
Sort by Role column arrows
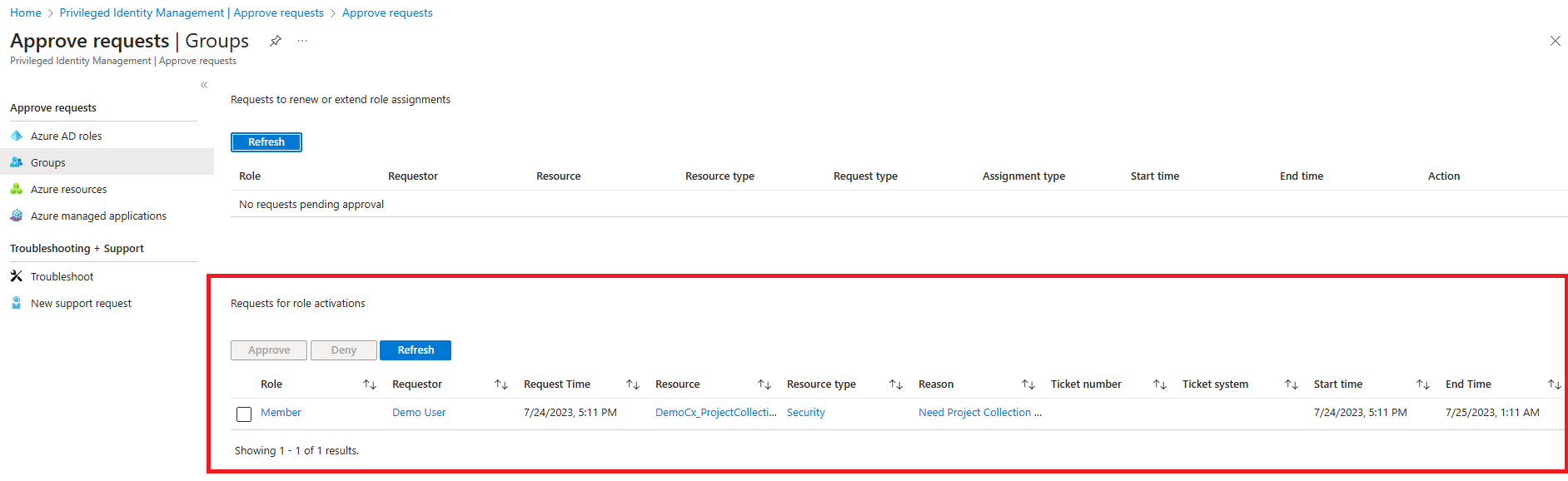(370, 384)
